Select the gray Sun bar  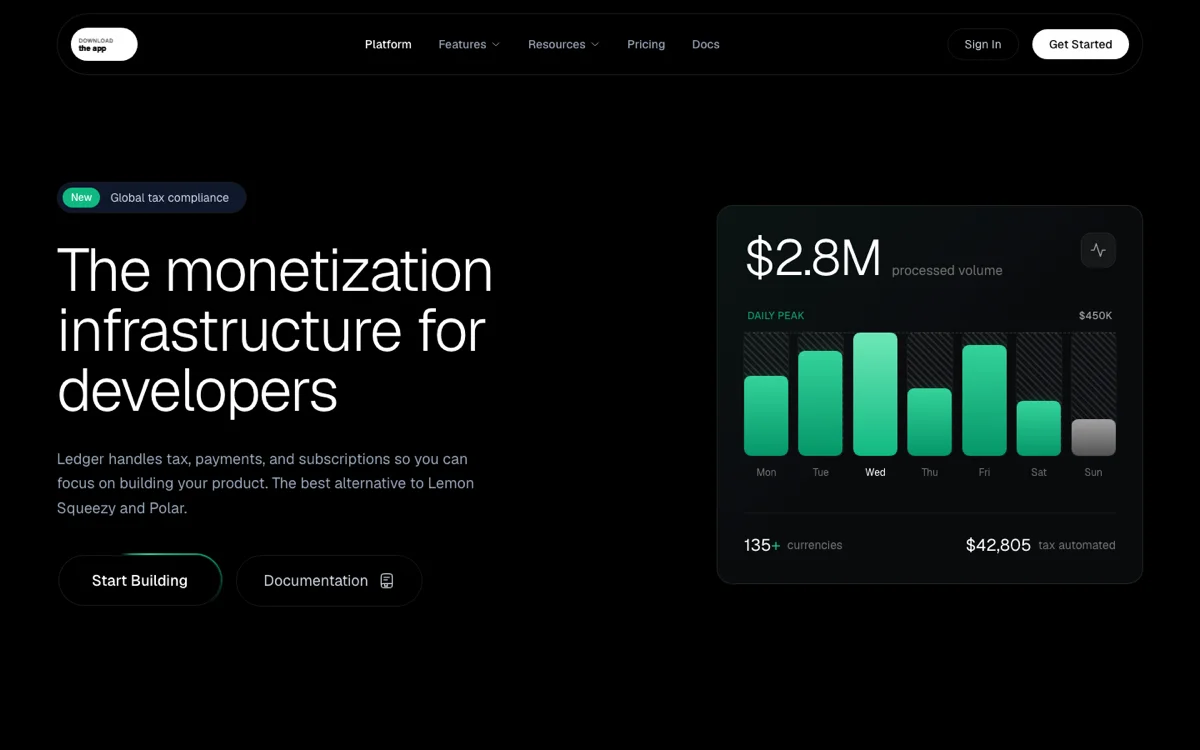[1093, 438]
